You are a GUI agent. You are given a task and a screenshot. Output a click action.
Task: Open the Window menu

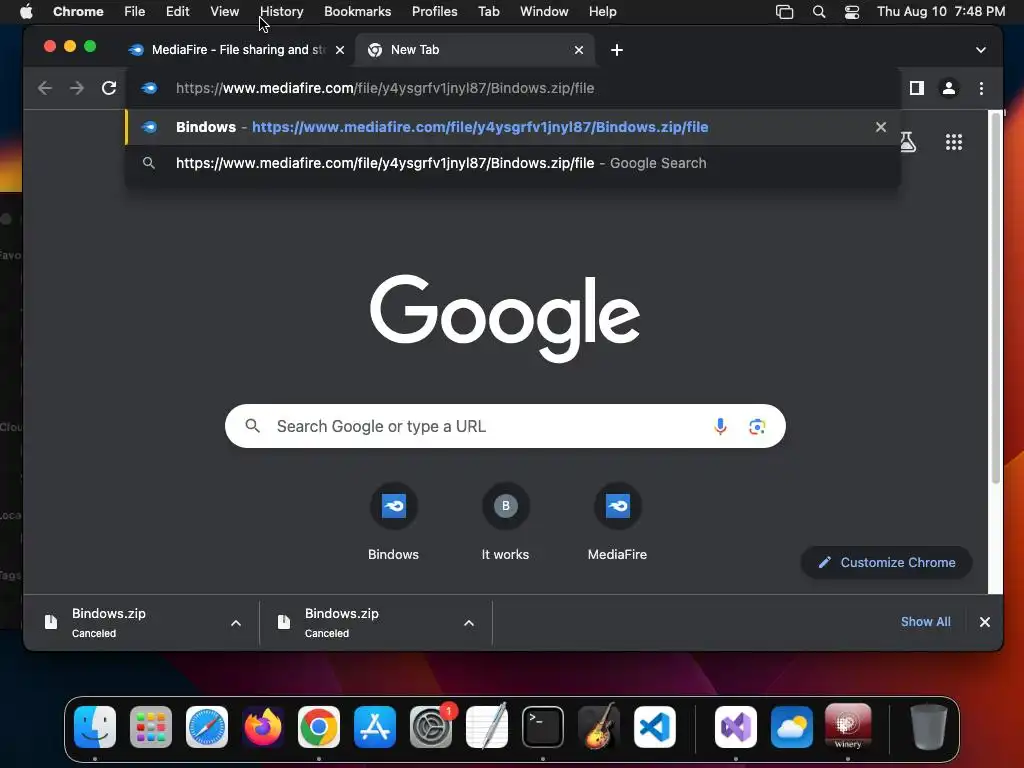(x=544, y=12)
